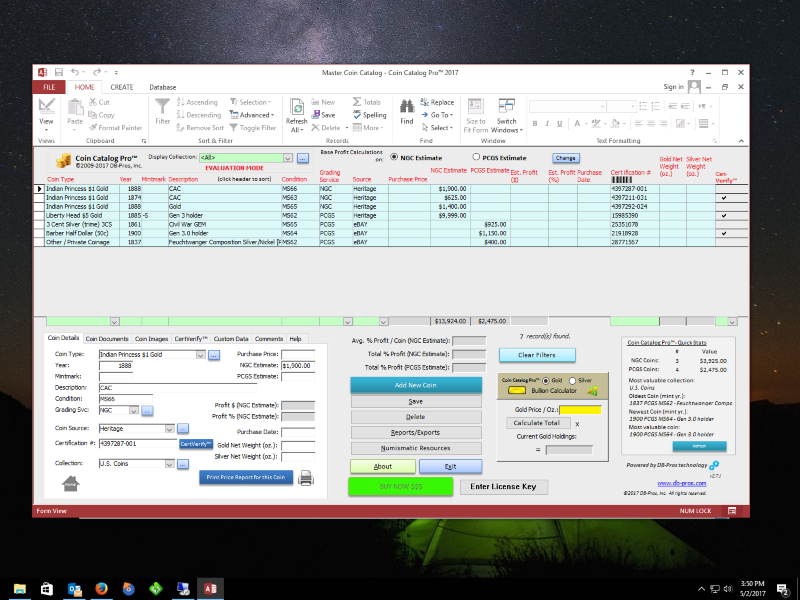Toggle CertVerify checkbox for Liberty Head $5 Gold
The image size is (800, 600).
(724, 215)
